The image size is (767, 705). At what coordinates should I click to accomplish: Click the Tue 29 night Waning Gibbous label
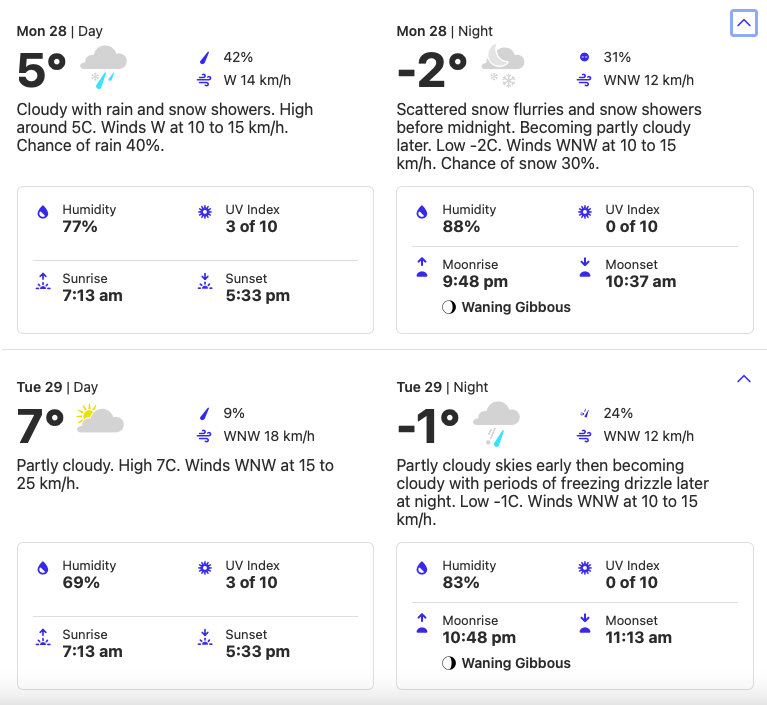click(x=516, y=663)
